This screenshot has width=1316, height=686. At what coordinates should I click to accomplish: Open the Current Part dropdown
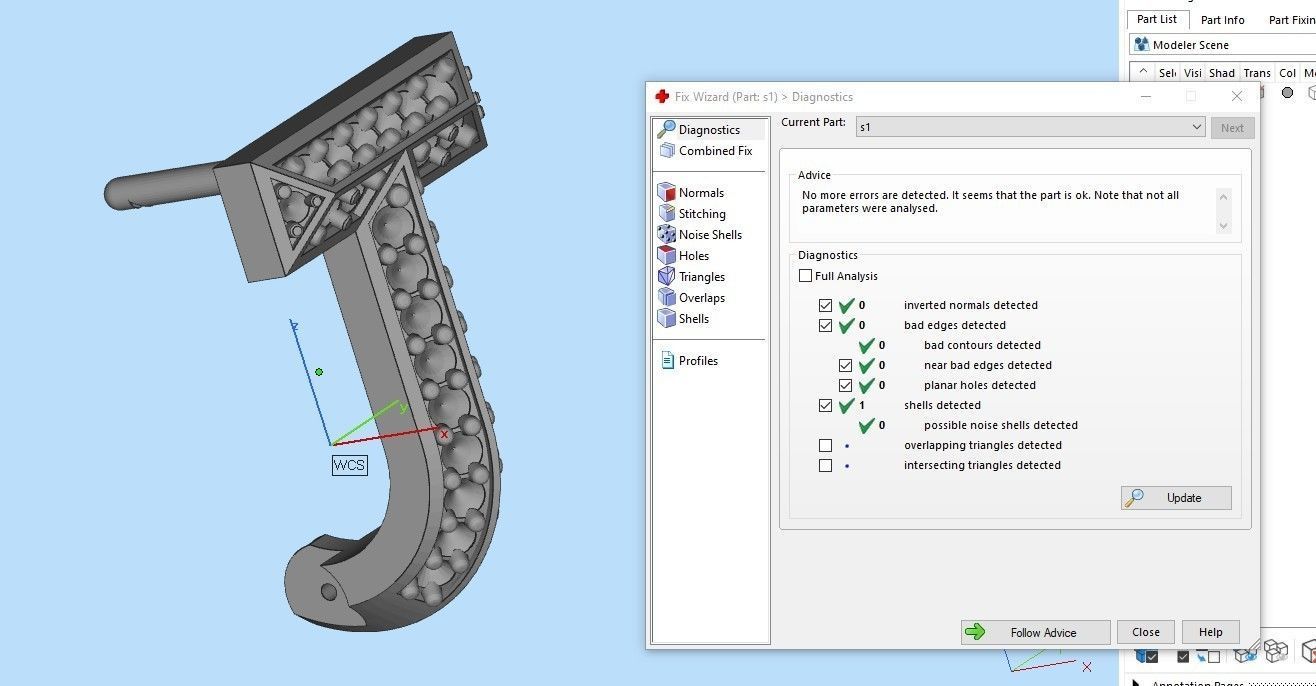pyautogui.click(x=1030, y=127)
